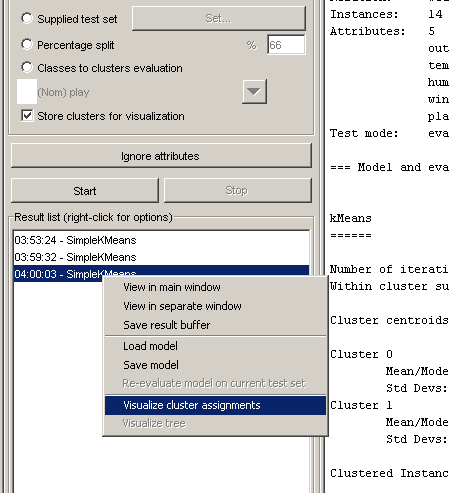This screenshot has height=493, width=449.
Task: Choose the Percentage split option
Action: pos(27,45)
